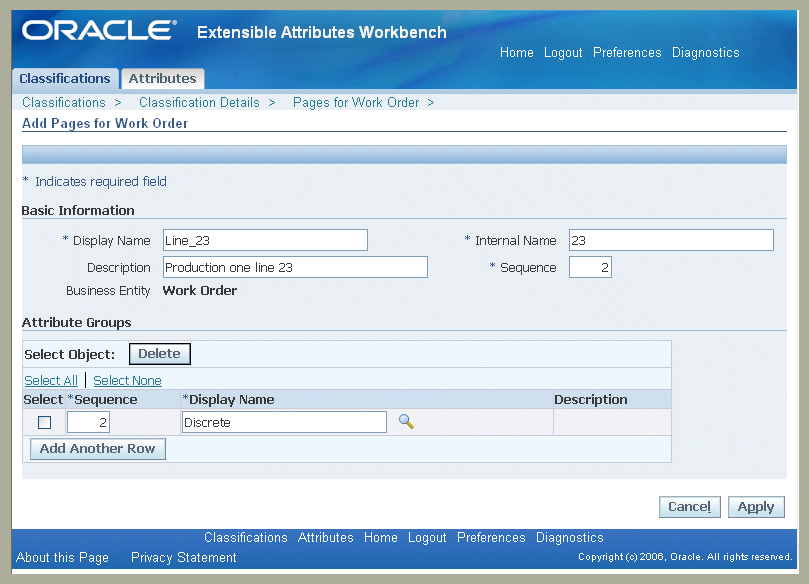Open Privacy Statement link

tap(184, 558)
